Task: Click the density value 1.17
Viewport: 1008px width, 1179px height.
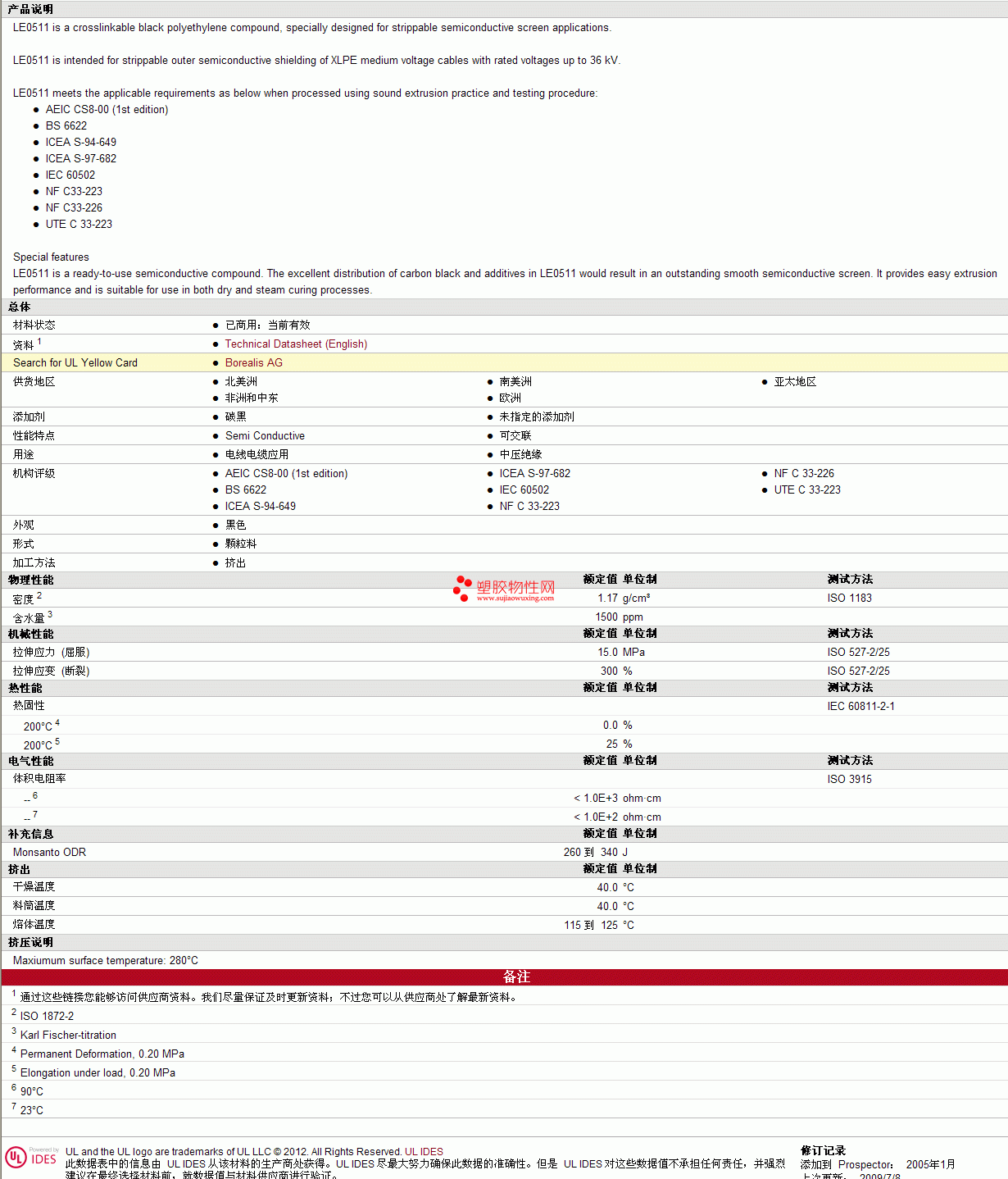Action: click(x=607, y=599)
